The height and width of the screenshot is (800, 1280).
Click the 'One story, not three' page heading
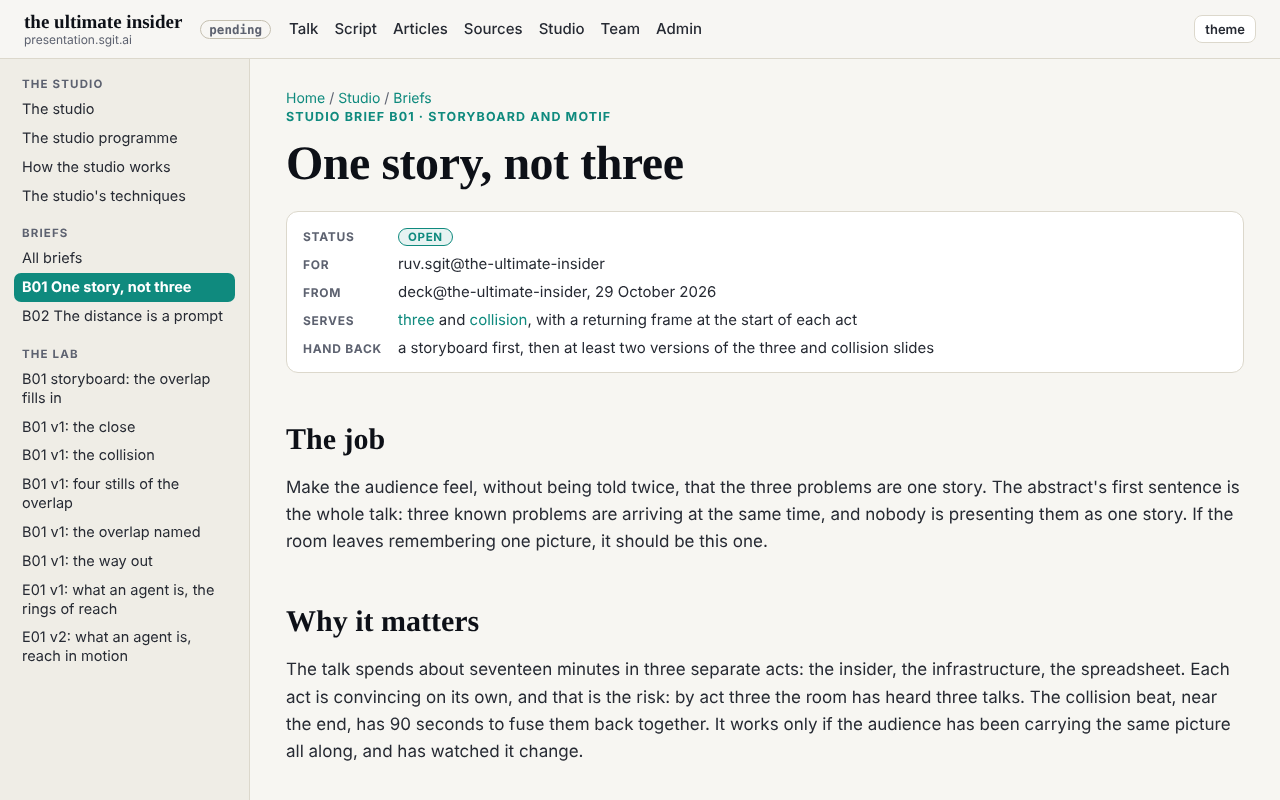pyautogui.click(x=485, y=163)
